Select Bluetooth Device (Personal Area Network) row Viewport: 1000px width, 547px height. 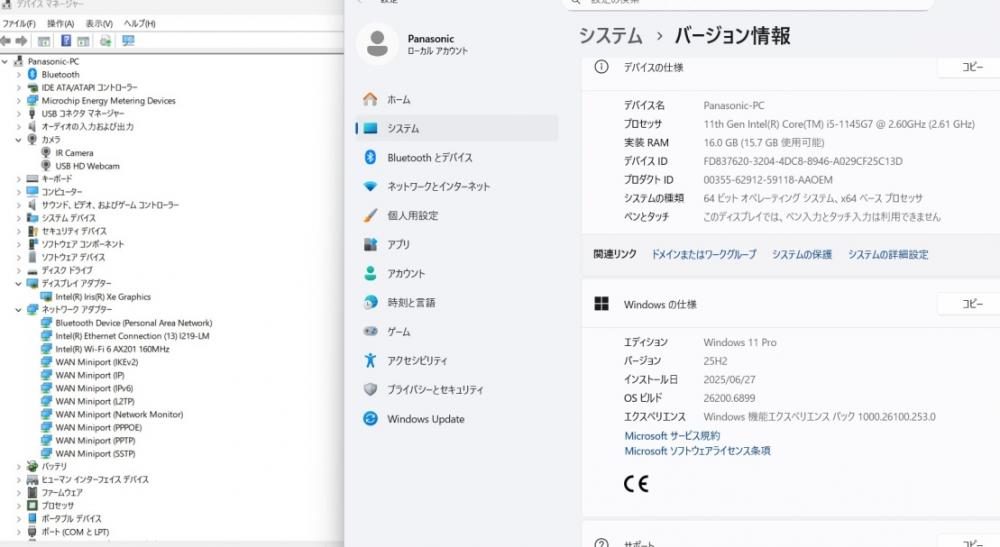click(x=133, y=323)
